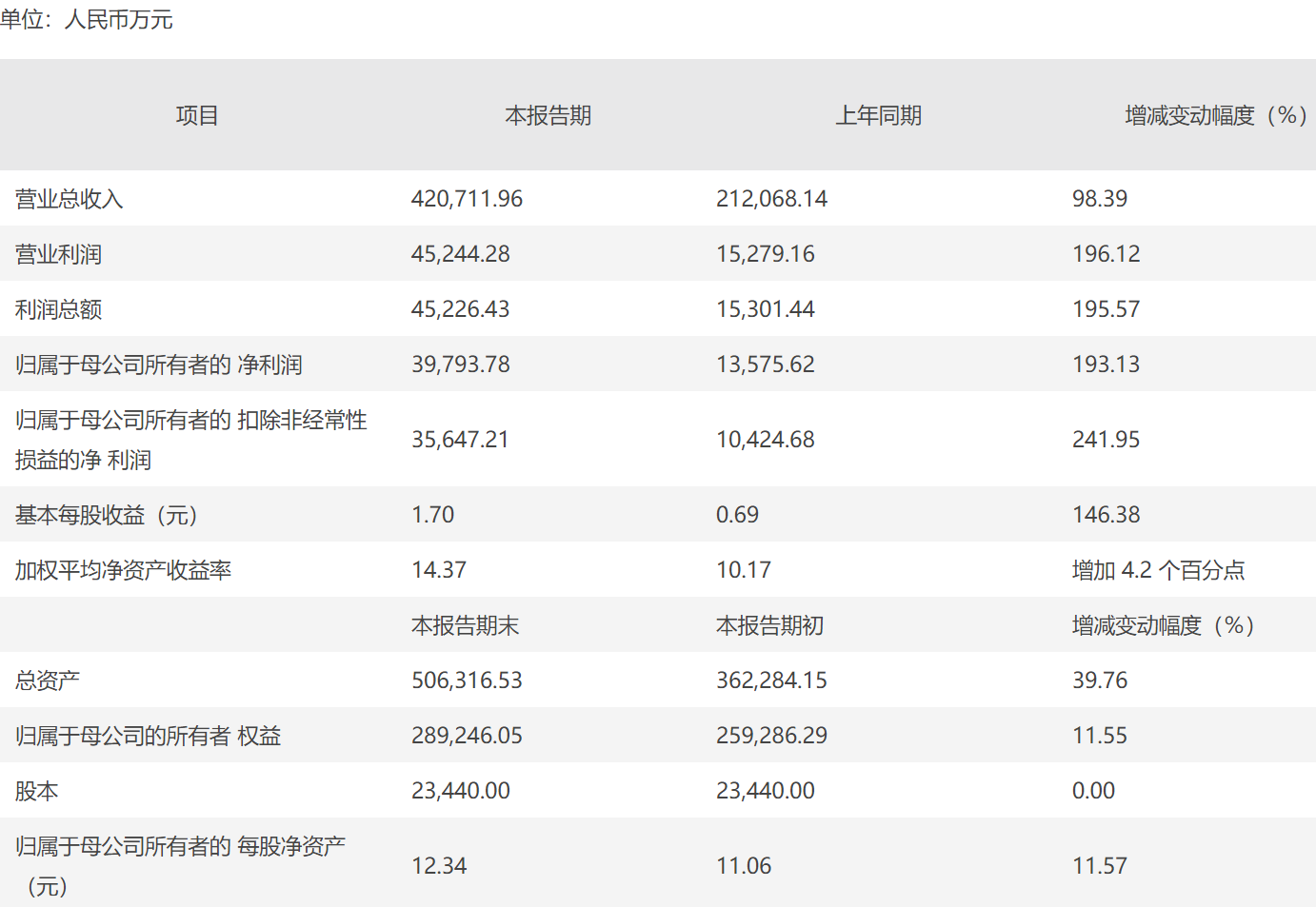The width and height of the screenshot is (1316, 907).
Task: Select 23,440.00 in the 本报告期末 column
Action: (460, 791)
